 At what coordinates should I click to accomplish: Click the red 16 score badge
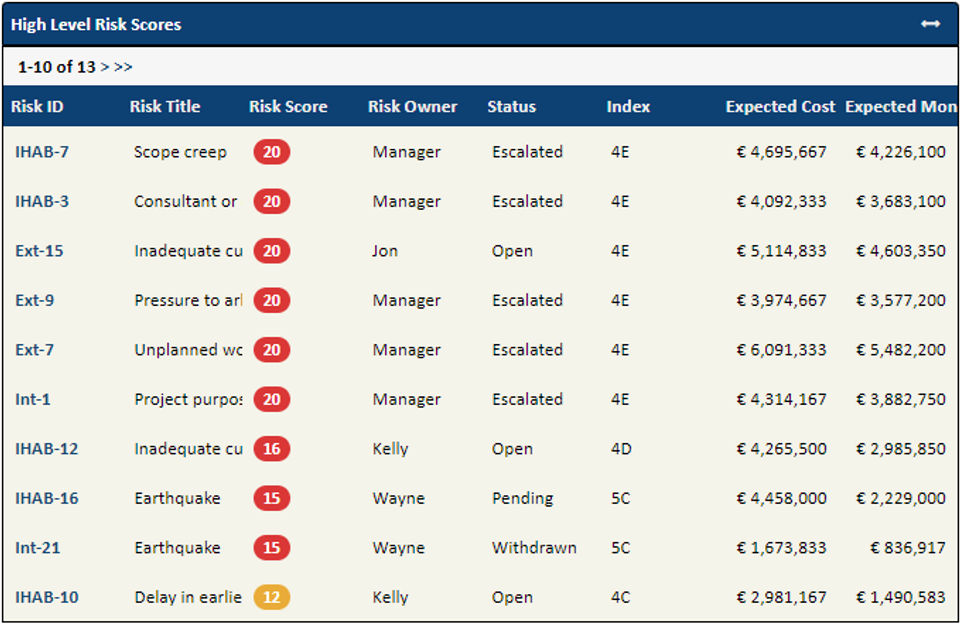pyautogui.click(x=272, y=449)
